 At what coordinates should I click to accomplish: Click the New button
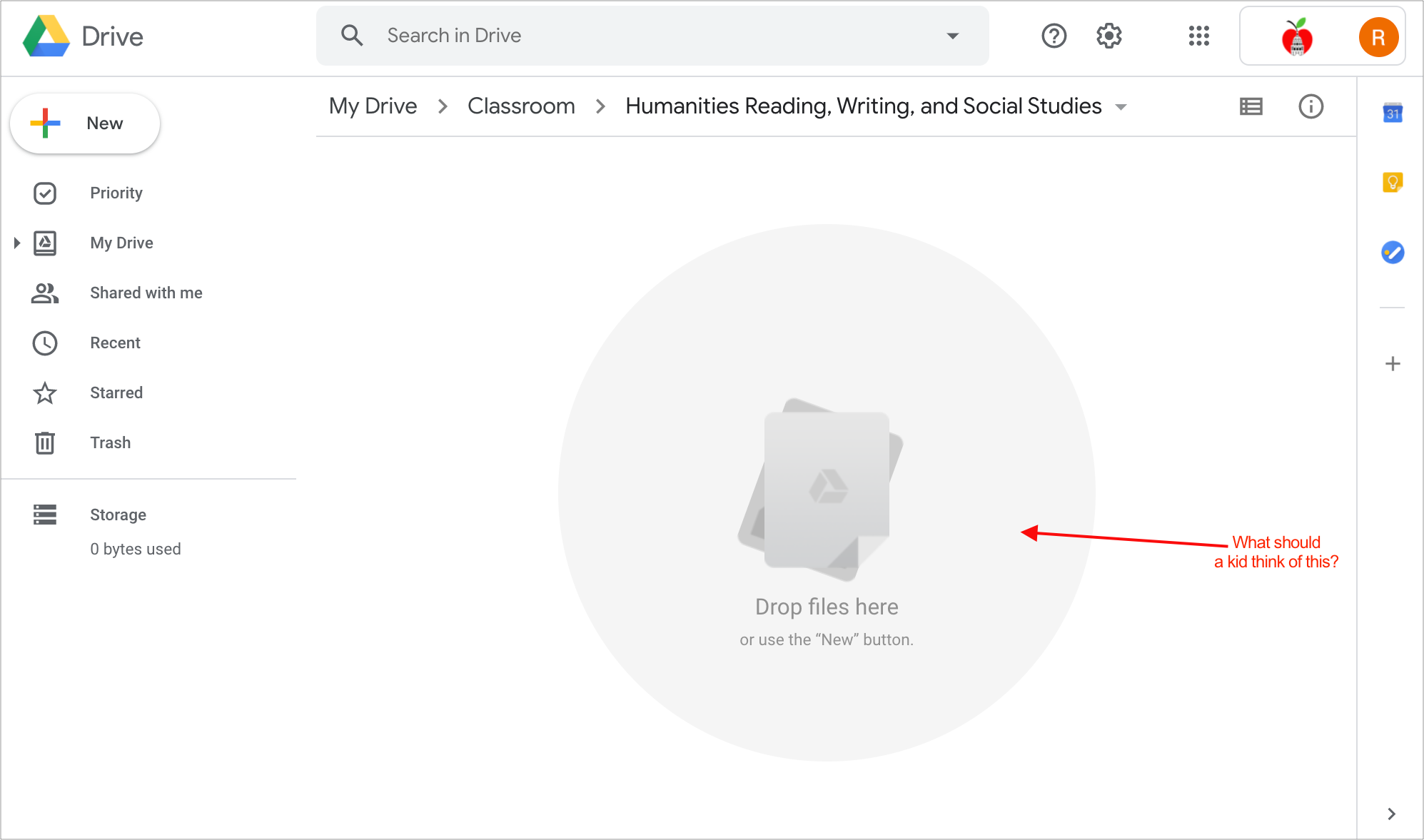coord(85,123)
